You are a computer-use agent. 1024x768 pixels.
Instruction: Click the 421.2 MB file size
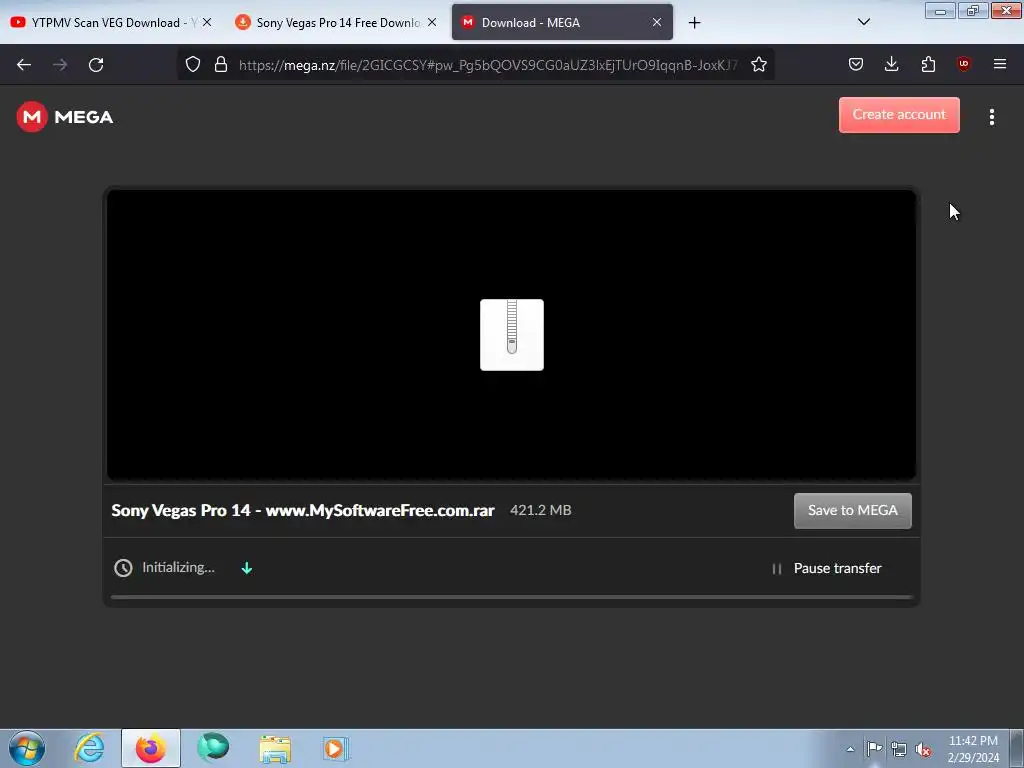pyautogui.click(x=541, y=510)
